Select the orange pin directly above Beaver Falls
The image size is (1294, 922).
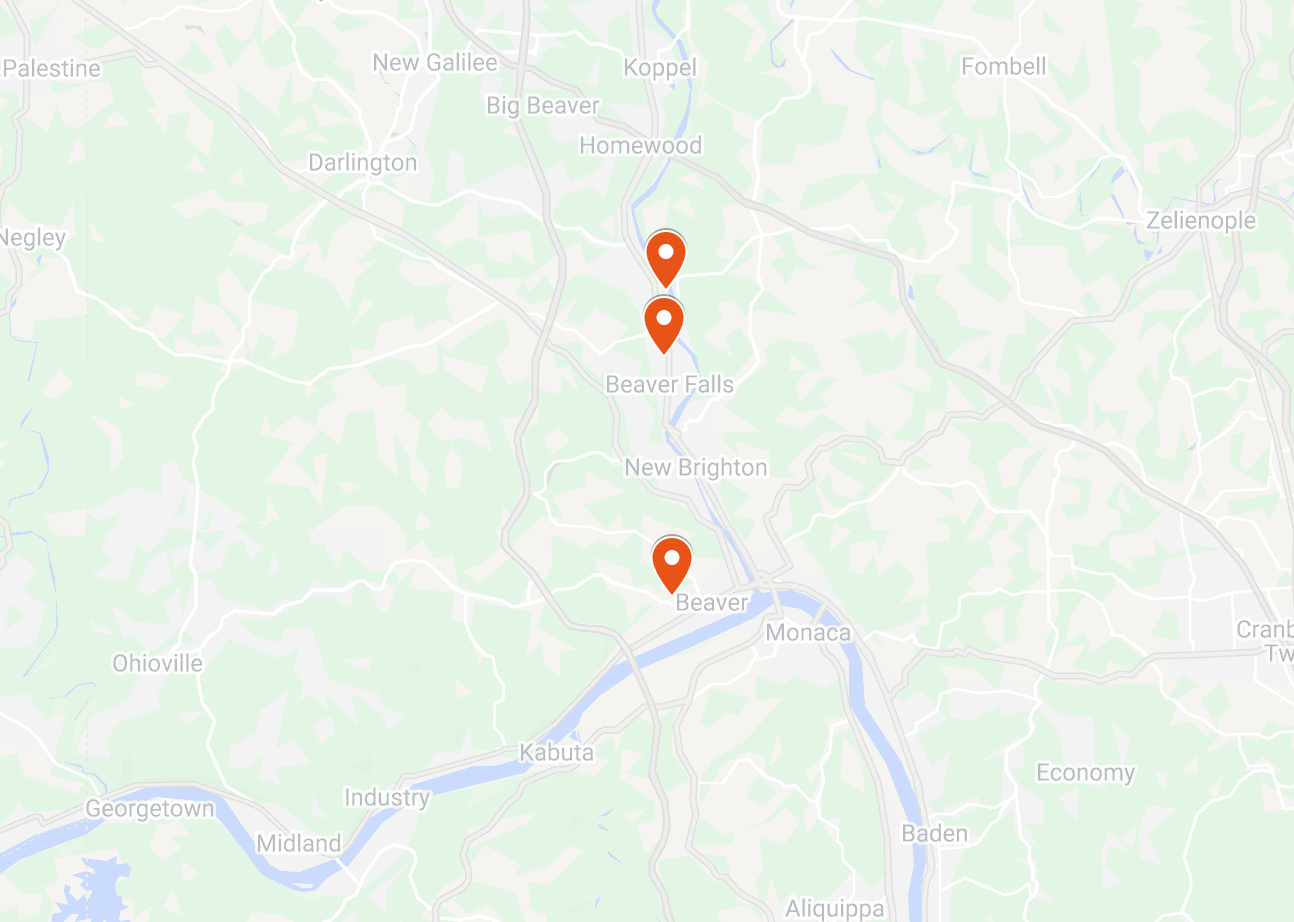pyautogui.click(x=663, y=325)
